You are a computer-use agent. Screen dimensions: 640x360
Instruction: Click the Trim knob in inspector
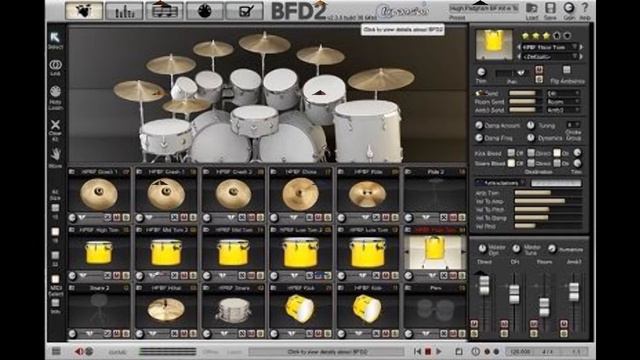[481, 72]
